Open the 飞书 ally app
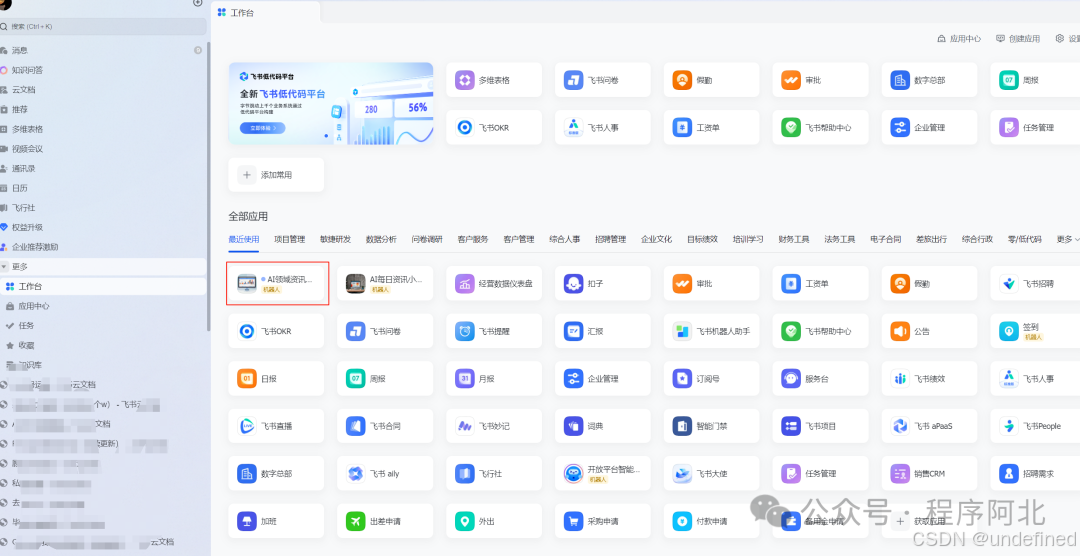This screenshot has width=1080, height=556. coord(385,474)
